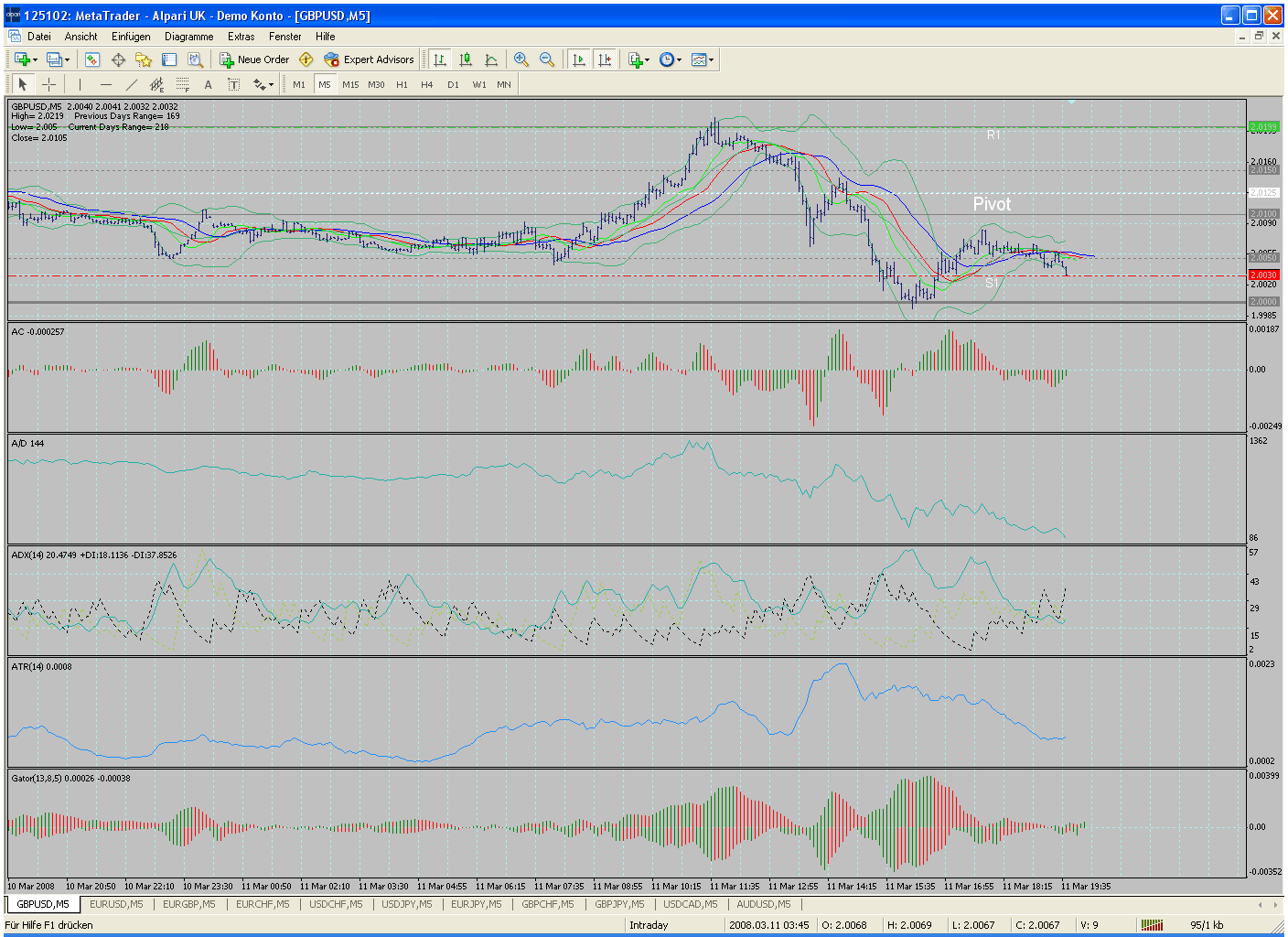
Task: Click the red 2.0030 price level marker
Action: (1263, 275)
